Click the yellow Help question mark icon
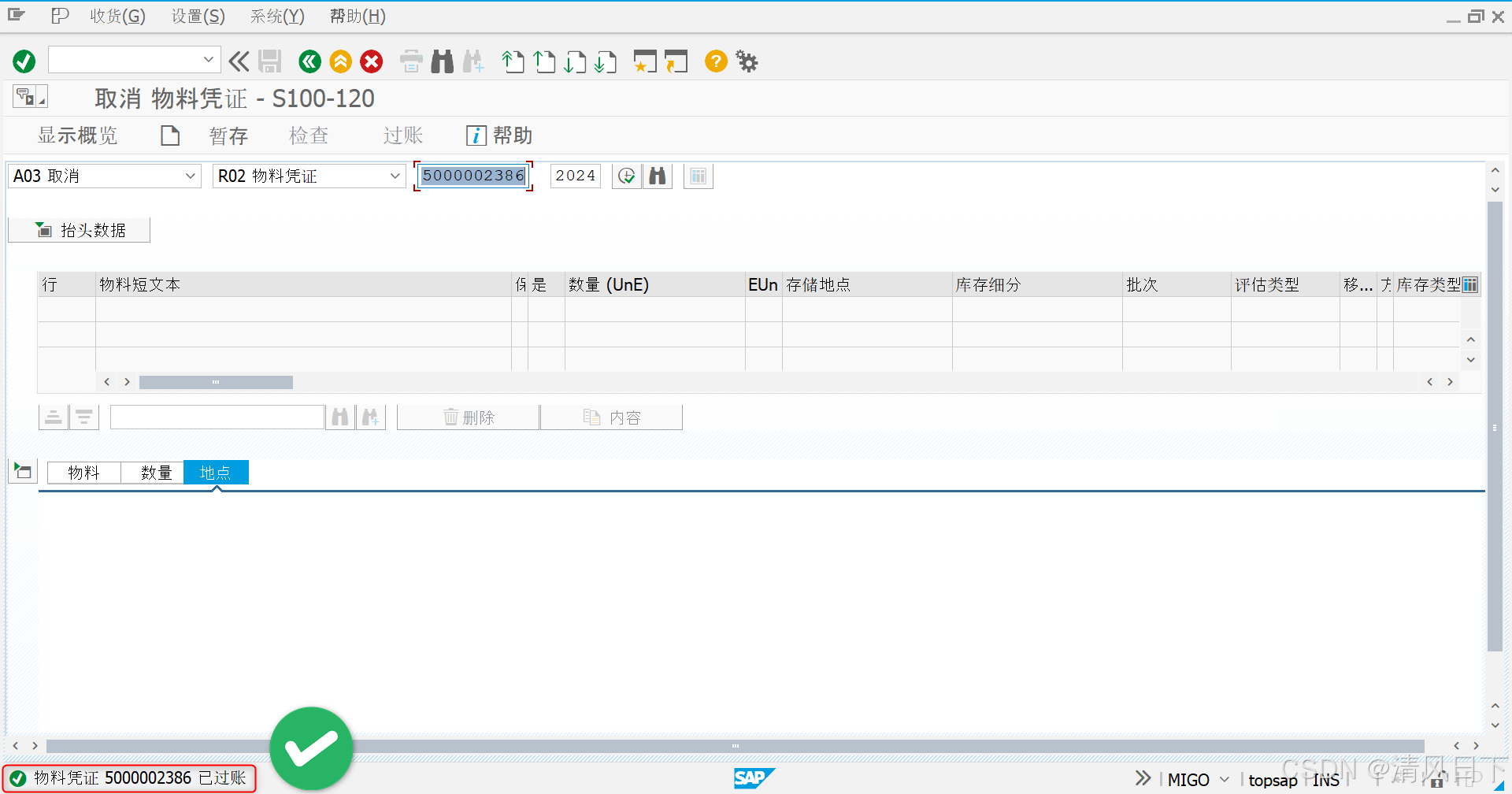The image size is (1512, 794). [x=715, y=61]
